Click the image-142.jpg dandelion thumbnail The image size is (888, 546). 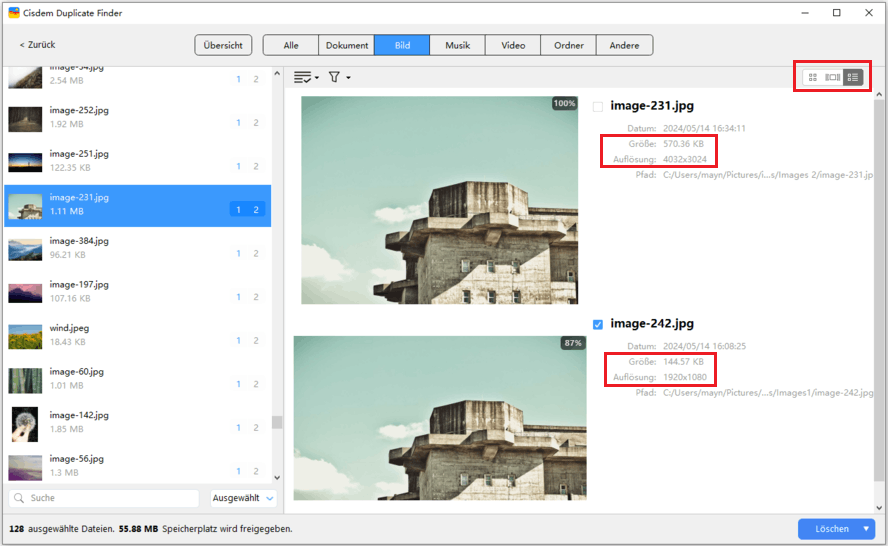tap(25, 424)
